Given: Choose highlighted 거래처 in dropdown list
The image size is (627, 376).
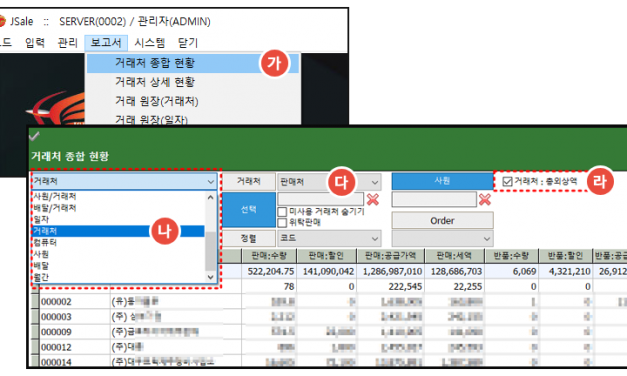Looking at the screenshot, I should pyautogui.click(x=118, y=231).
